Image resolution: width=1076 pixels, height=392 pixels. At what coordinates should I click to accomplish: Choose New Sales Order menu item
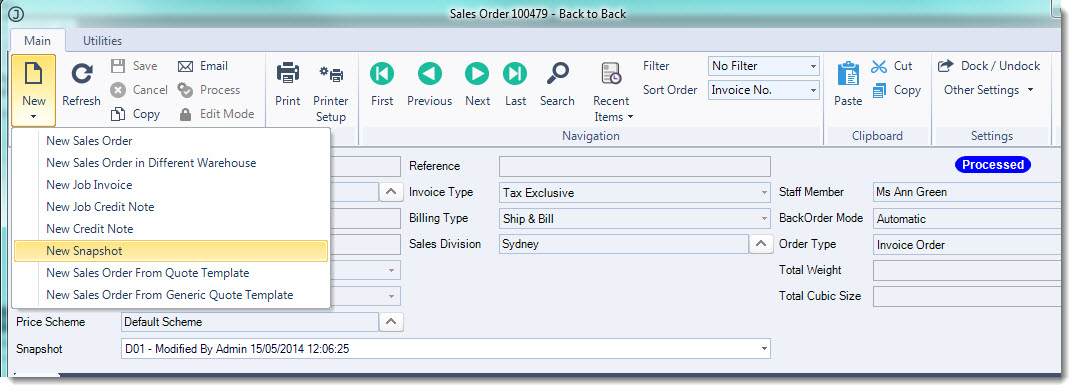coord(171,141)
